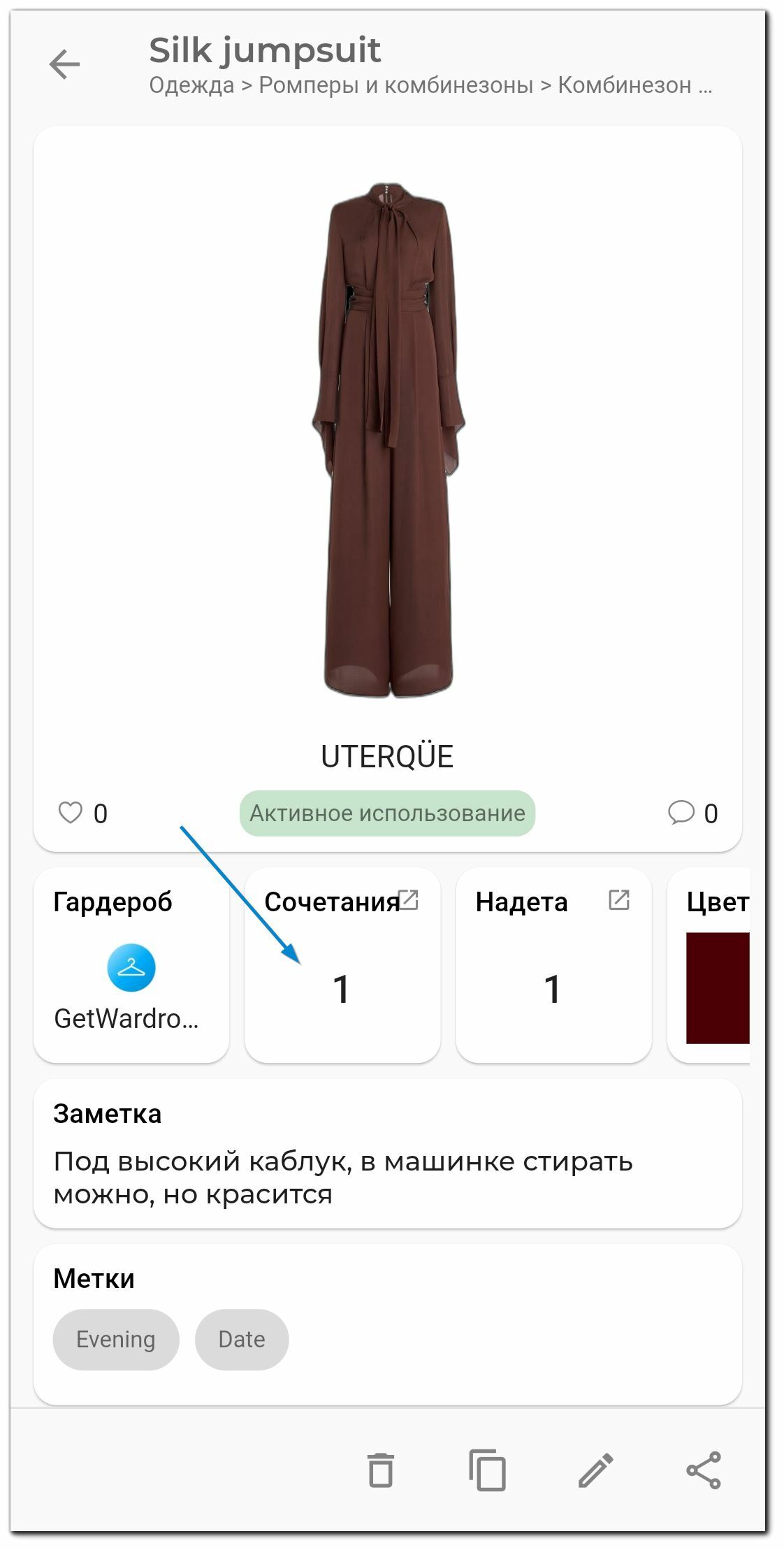Go back using the arrow icon
This screenshot has width=784, height=1550.
(x=64, y=64)
